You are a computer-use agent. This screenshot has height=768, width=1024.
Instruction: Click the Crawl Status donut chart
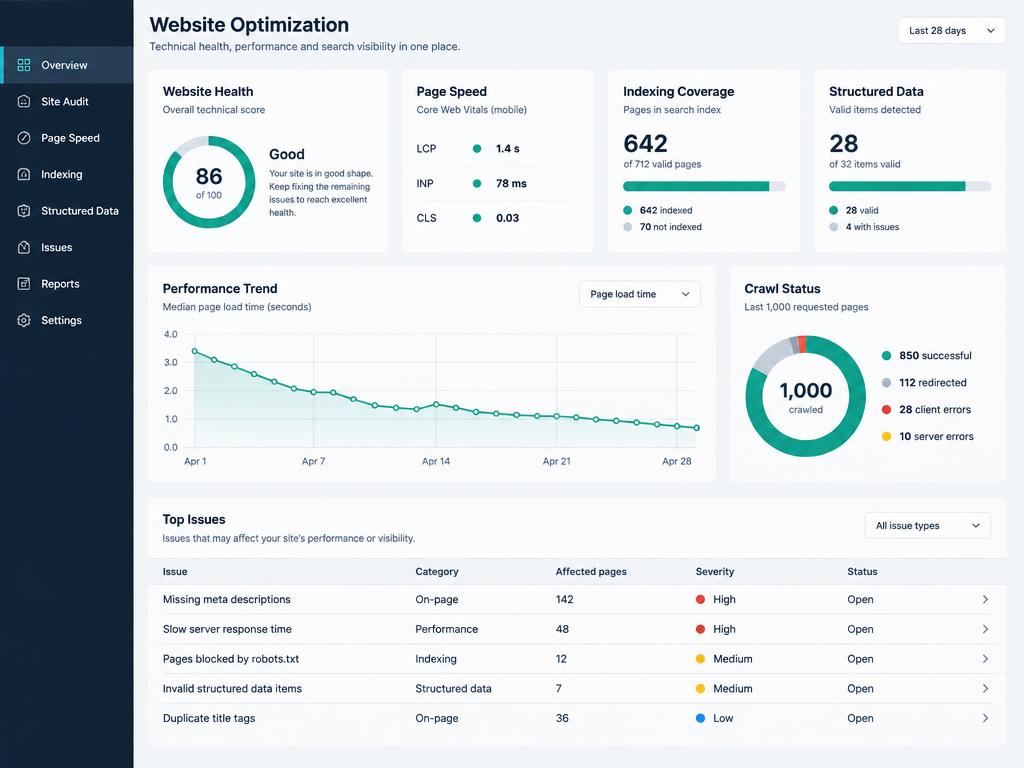[805, 396]
